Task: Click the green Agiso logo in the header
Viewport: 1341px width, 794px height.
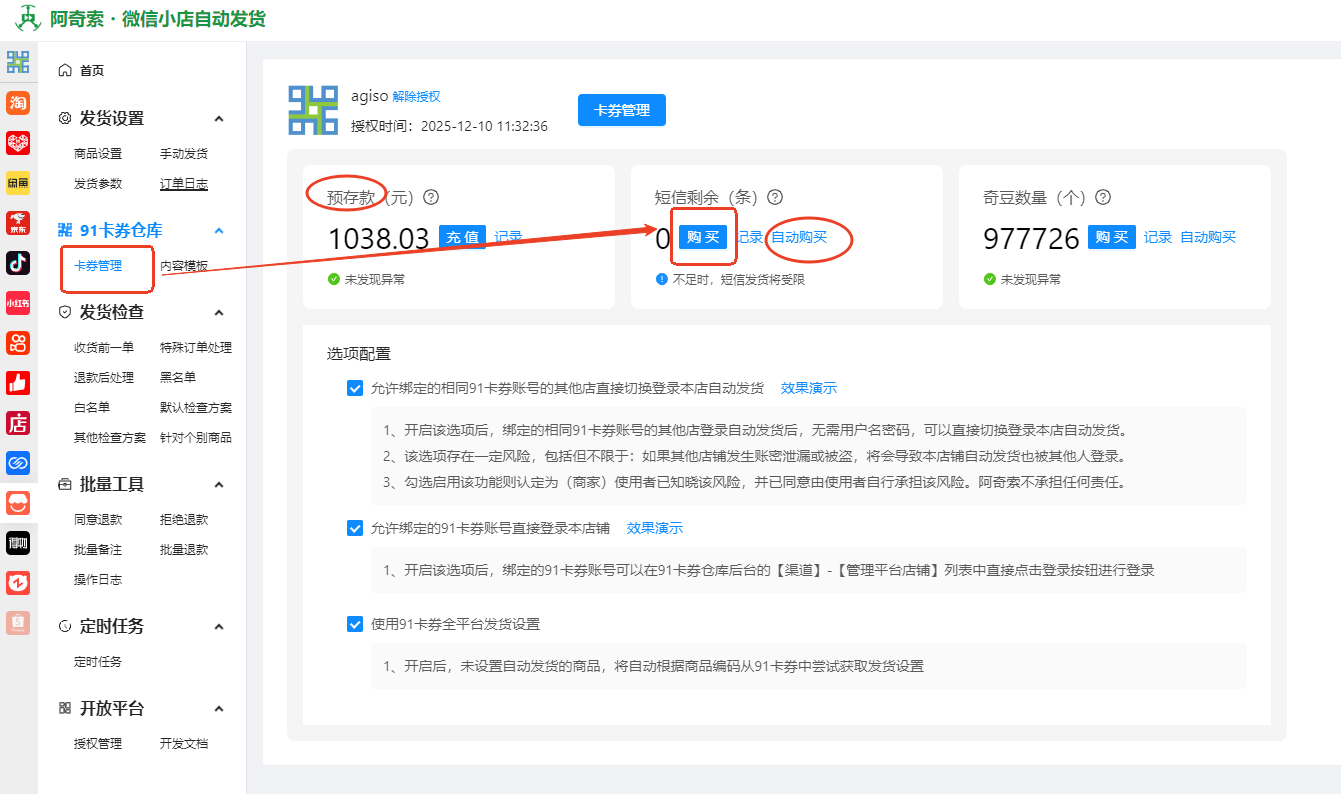Action: tap(28, 19)
